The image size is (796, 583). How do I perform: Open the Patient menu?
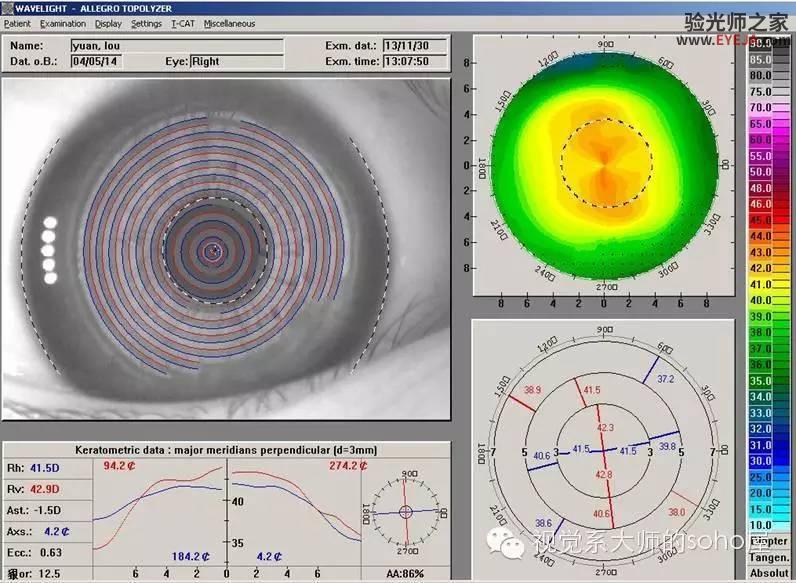tap(17, 23)
